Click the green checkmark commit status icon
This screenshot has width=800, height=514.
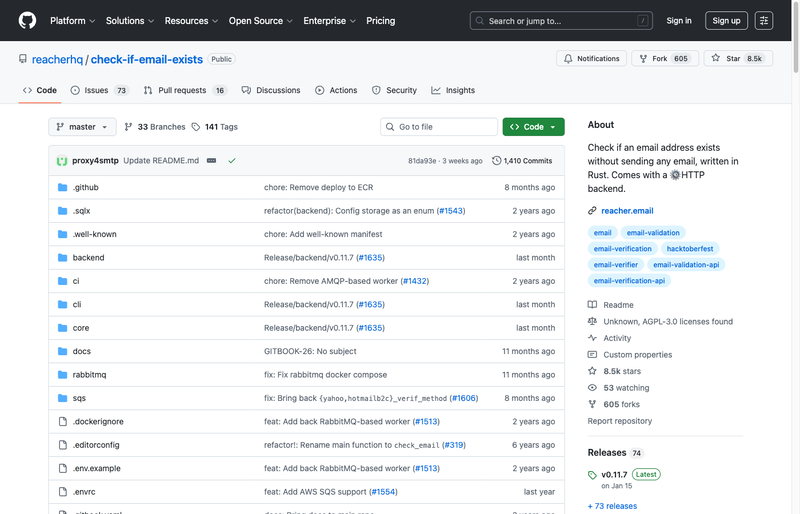tap(232, 160)
